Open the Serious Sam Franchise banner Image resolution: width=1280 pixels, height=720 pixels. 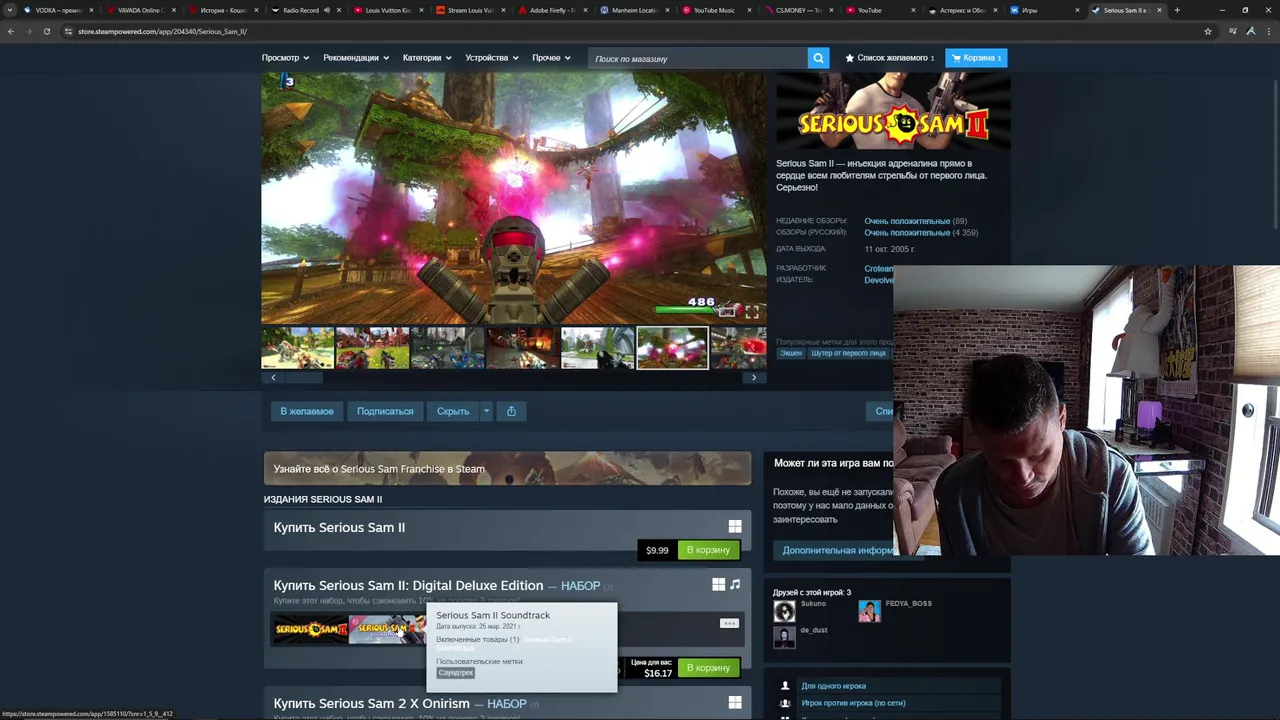507,469
